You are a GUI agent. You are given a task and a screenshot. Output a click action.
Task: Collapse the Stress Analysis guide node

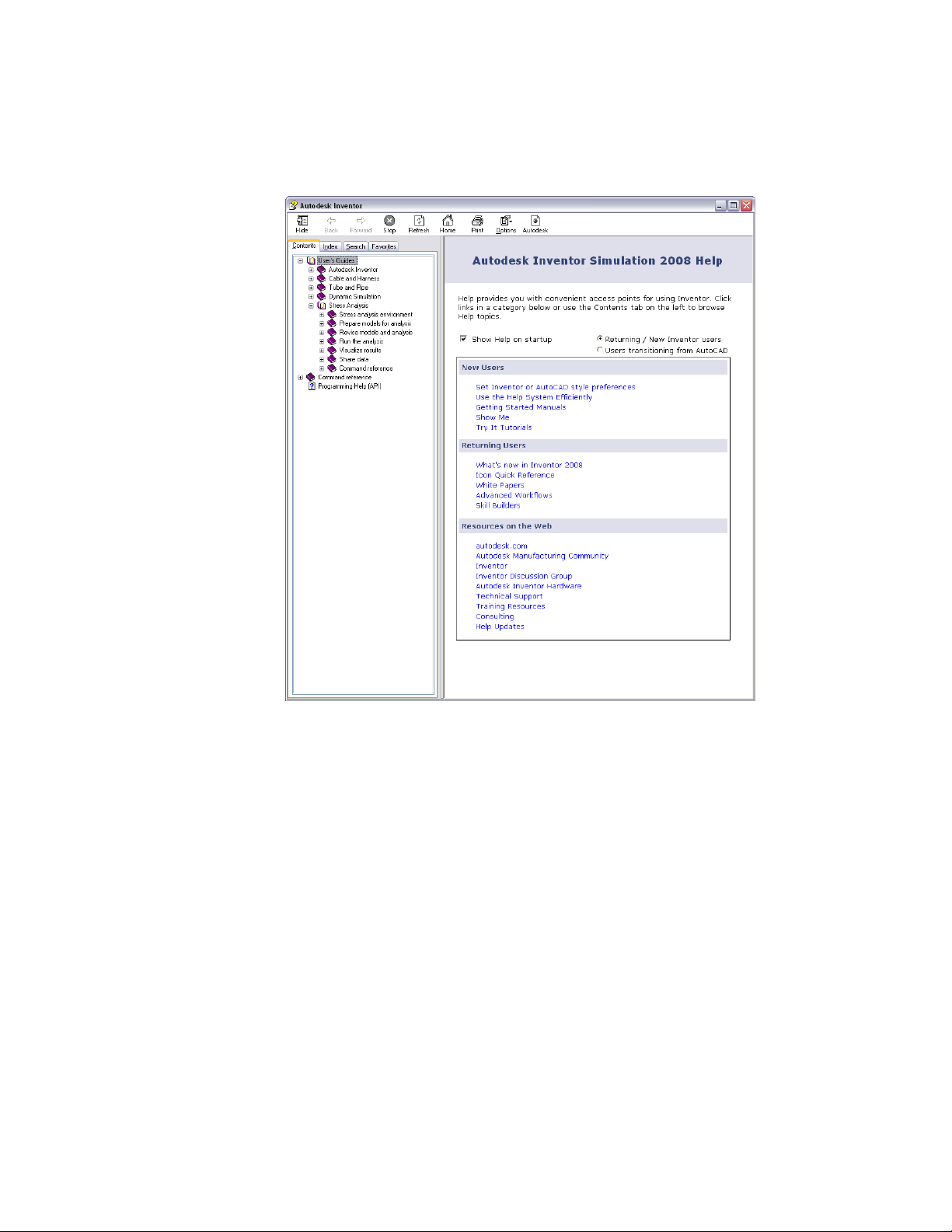coord(311,305)
